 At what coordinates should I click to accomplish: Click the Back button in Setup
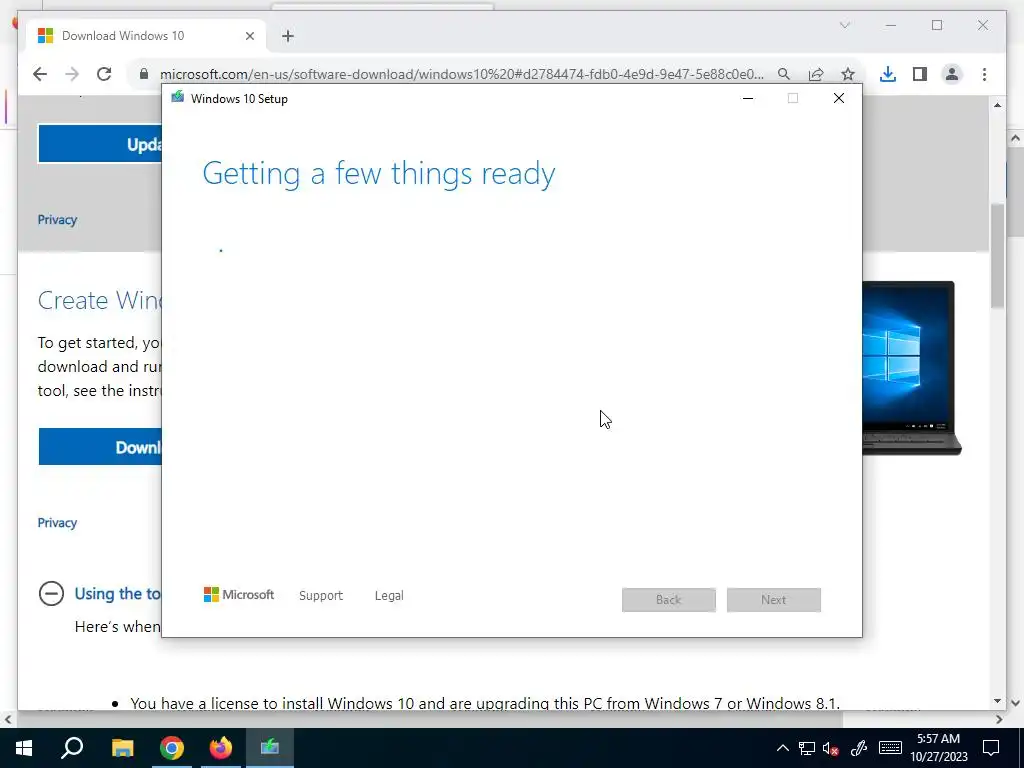[669, 600]
